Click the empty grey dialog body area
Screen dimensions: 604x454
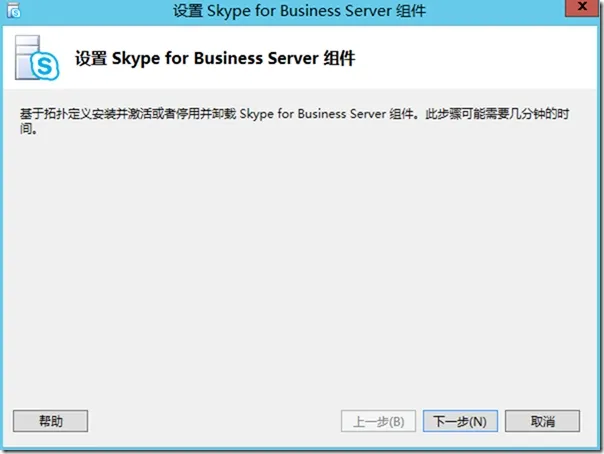(x=300, y=270)
